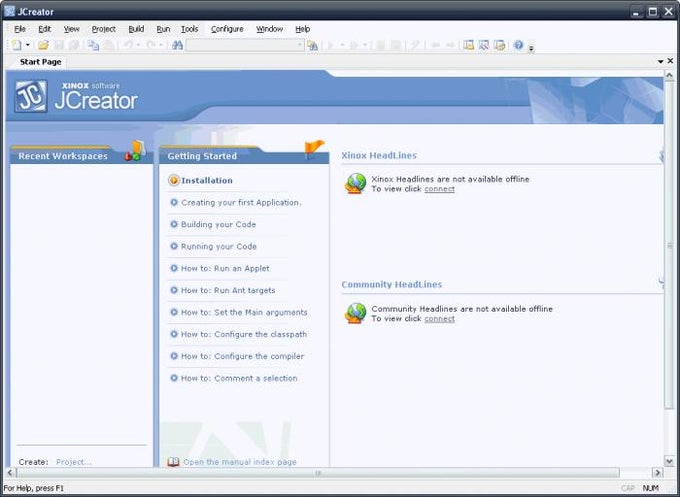
Task: Click the orange flag Getting Started icon
Action: [x=314, y=149]
